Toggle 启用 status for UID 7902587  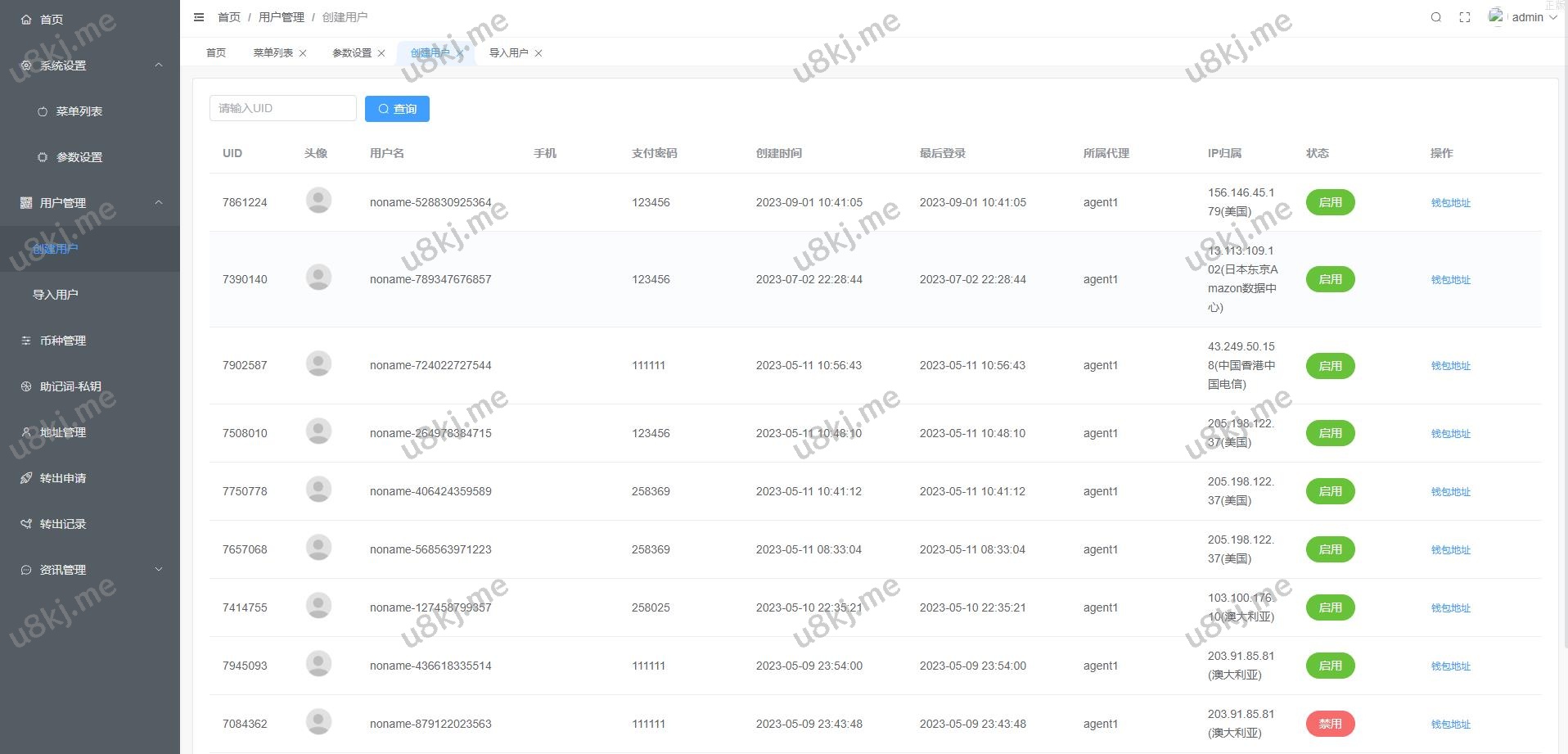point(1330,366)
